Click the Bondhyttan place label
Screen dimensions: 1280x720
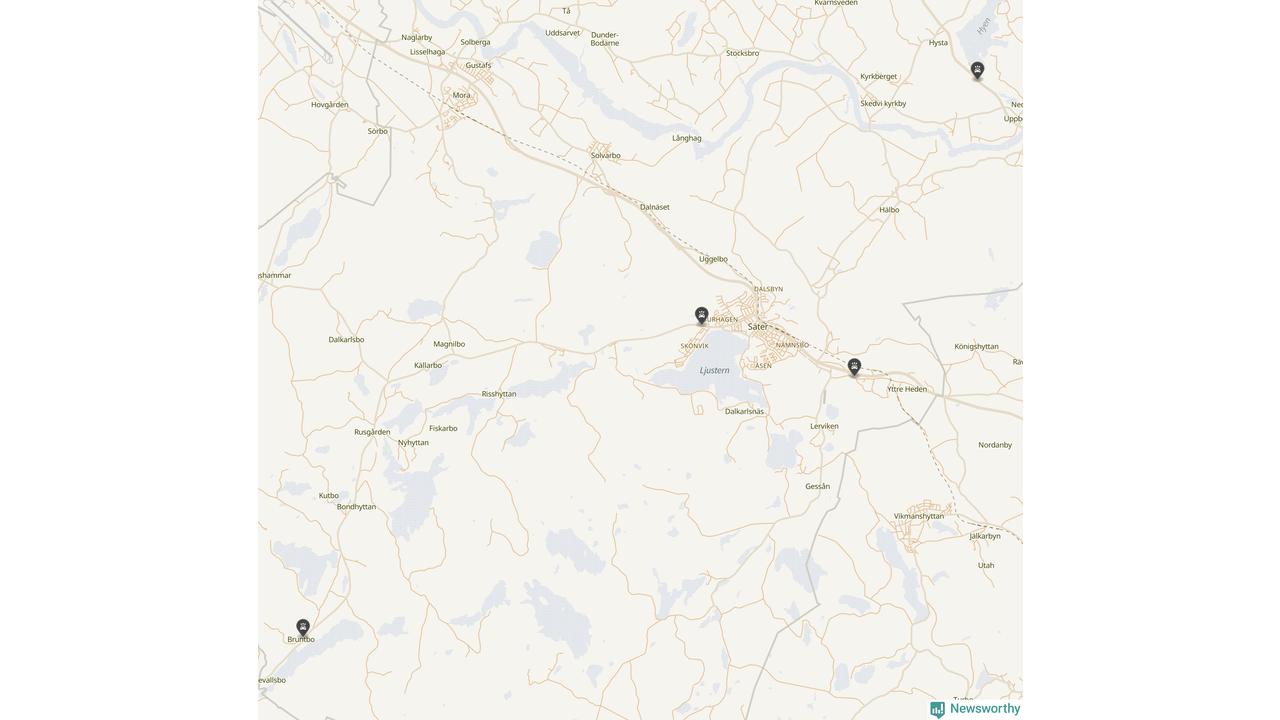click(x=356, y=507)
